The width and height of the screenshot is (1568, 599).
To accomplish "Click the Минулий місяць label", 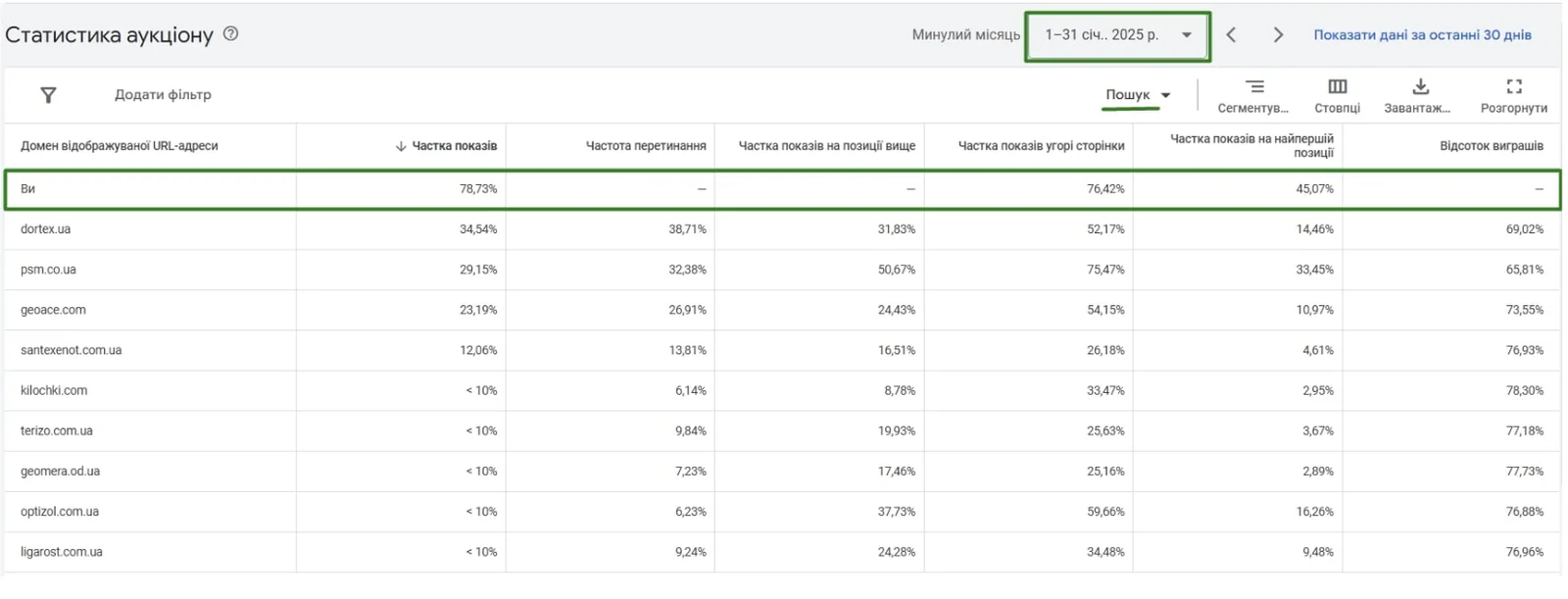I will tap(966, 35).
